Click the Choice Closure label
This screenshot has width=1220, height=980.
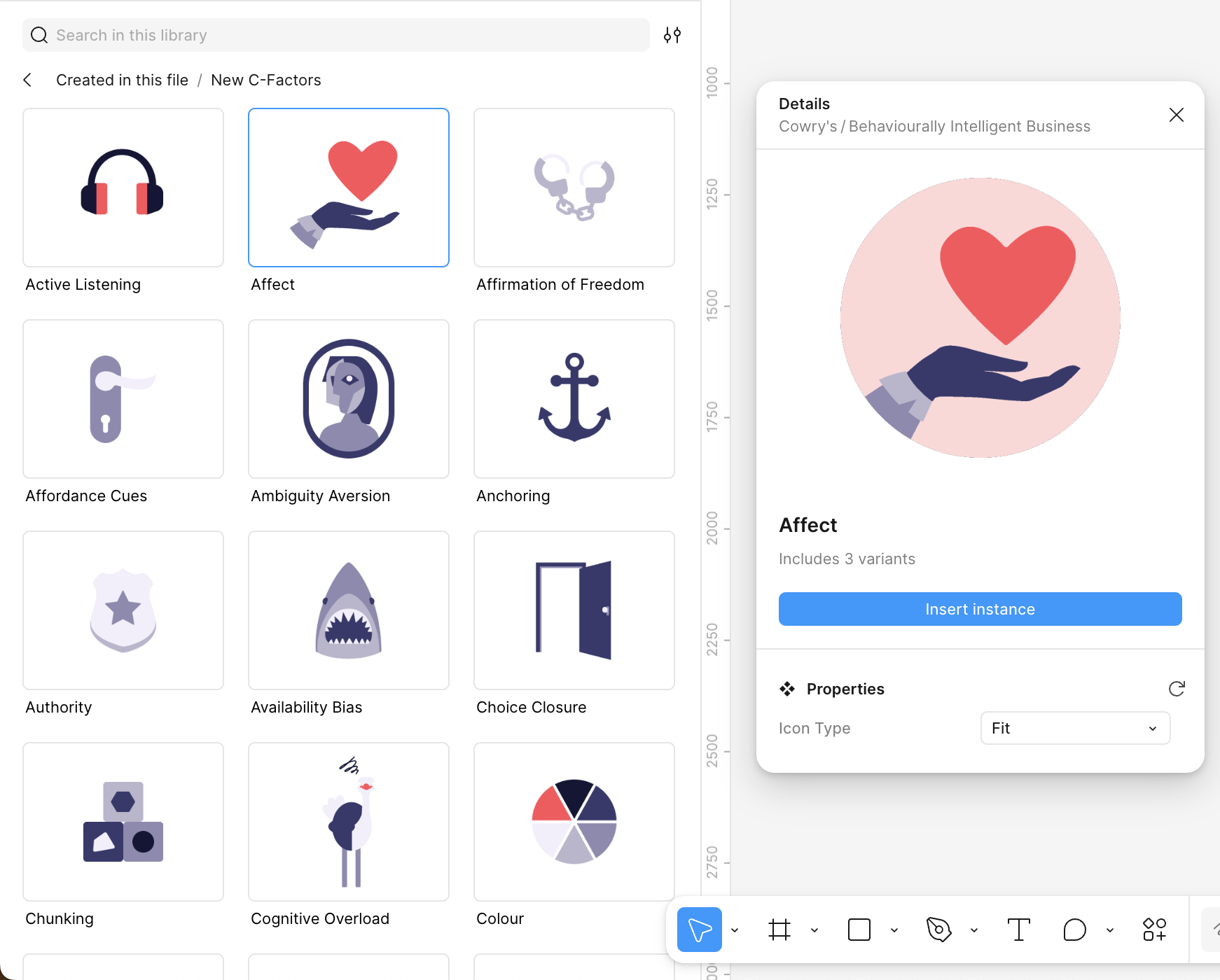[x=531, y=707]
